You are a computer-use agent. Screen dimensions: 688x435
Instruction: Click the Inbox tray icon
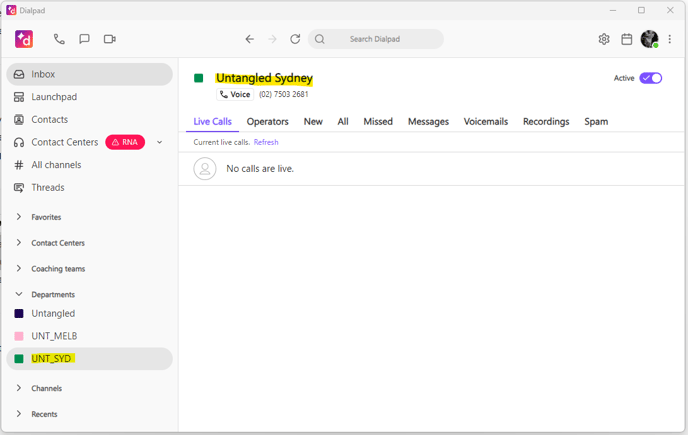19,74
